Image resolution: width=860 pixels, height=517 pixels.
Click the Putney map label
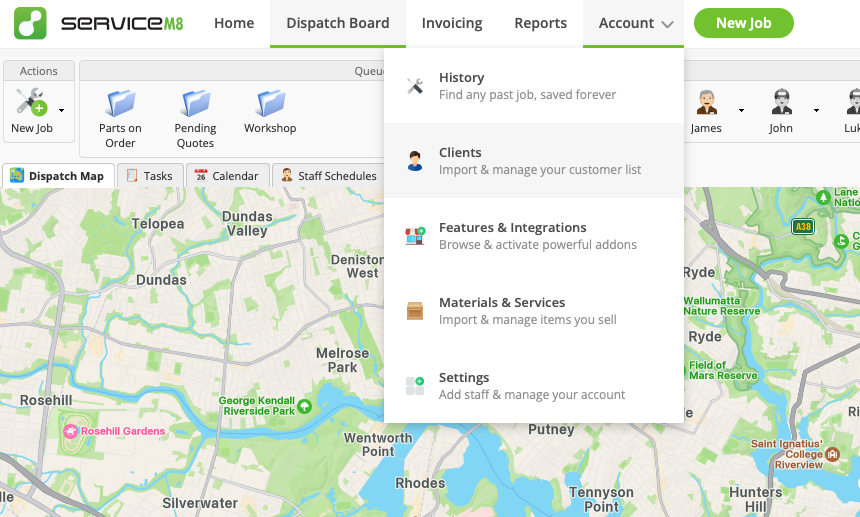point(551,429)
